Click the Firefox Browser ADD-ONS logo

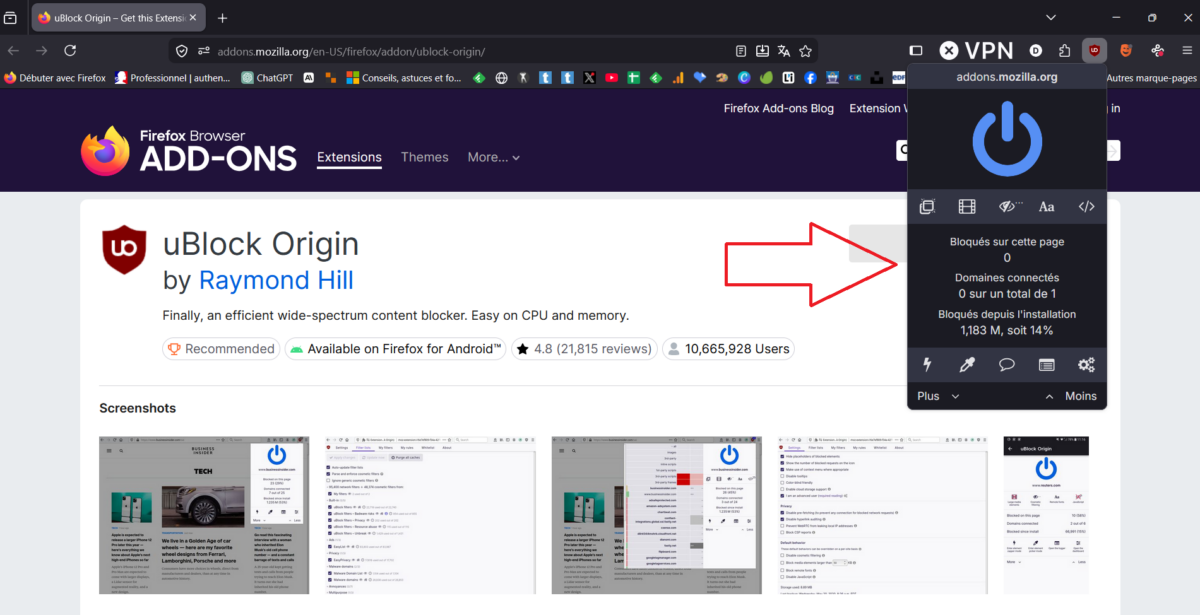pyautogui.click(x=189, y=151)
